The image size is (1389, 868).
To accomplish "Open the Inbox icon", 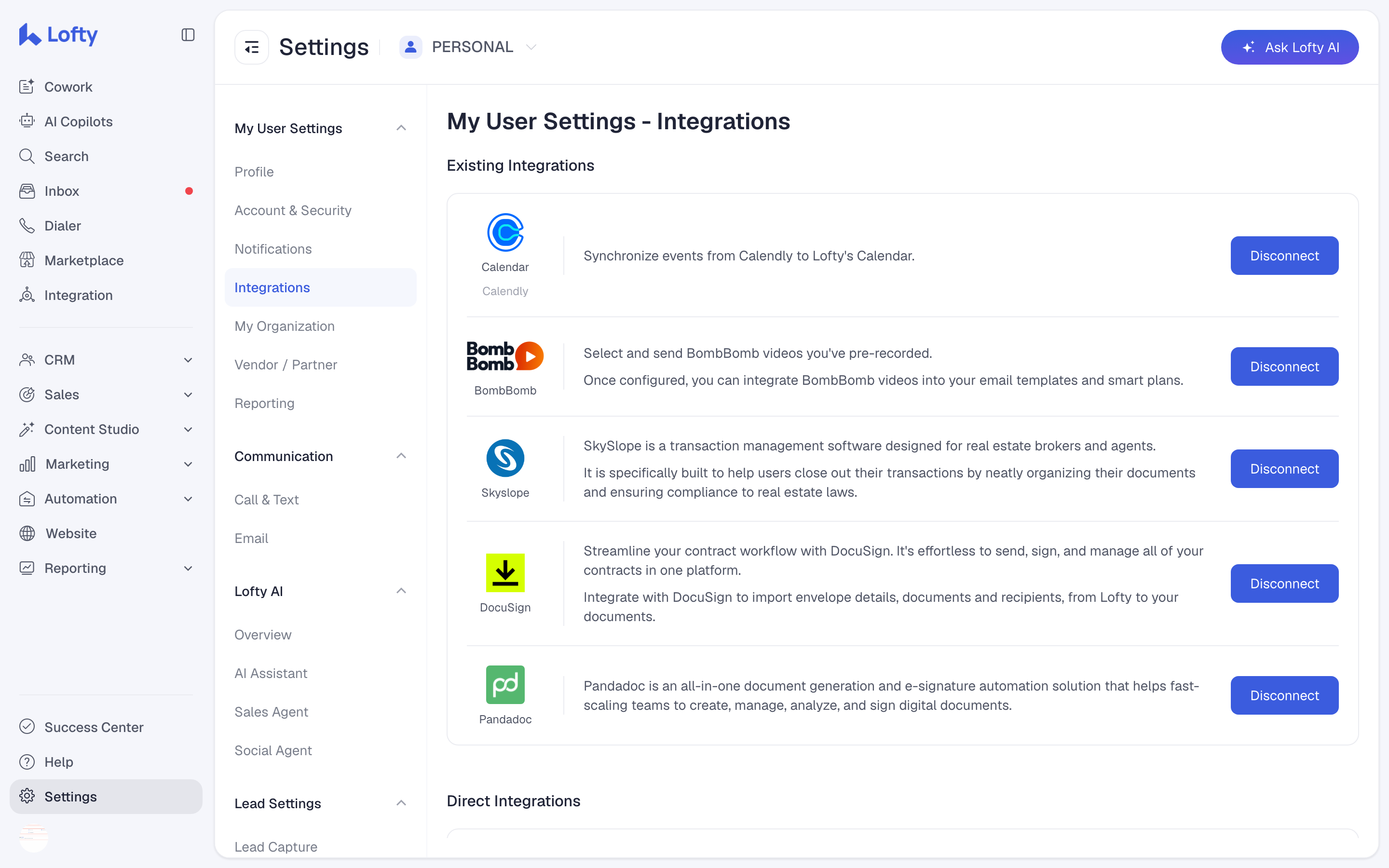I will pos(27,190).
